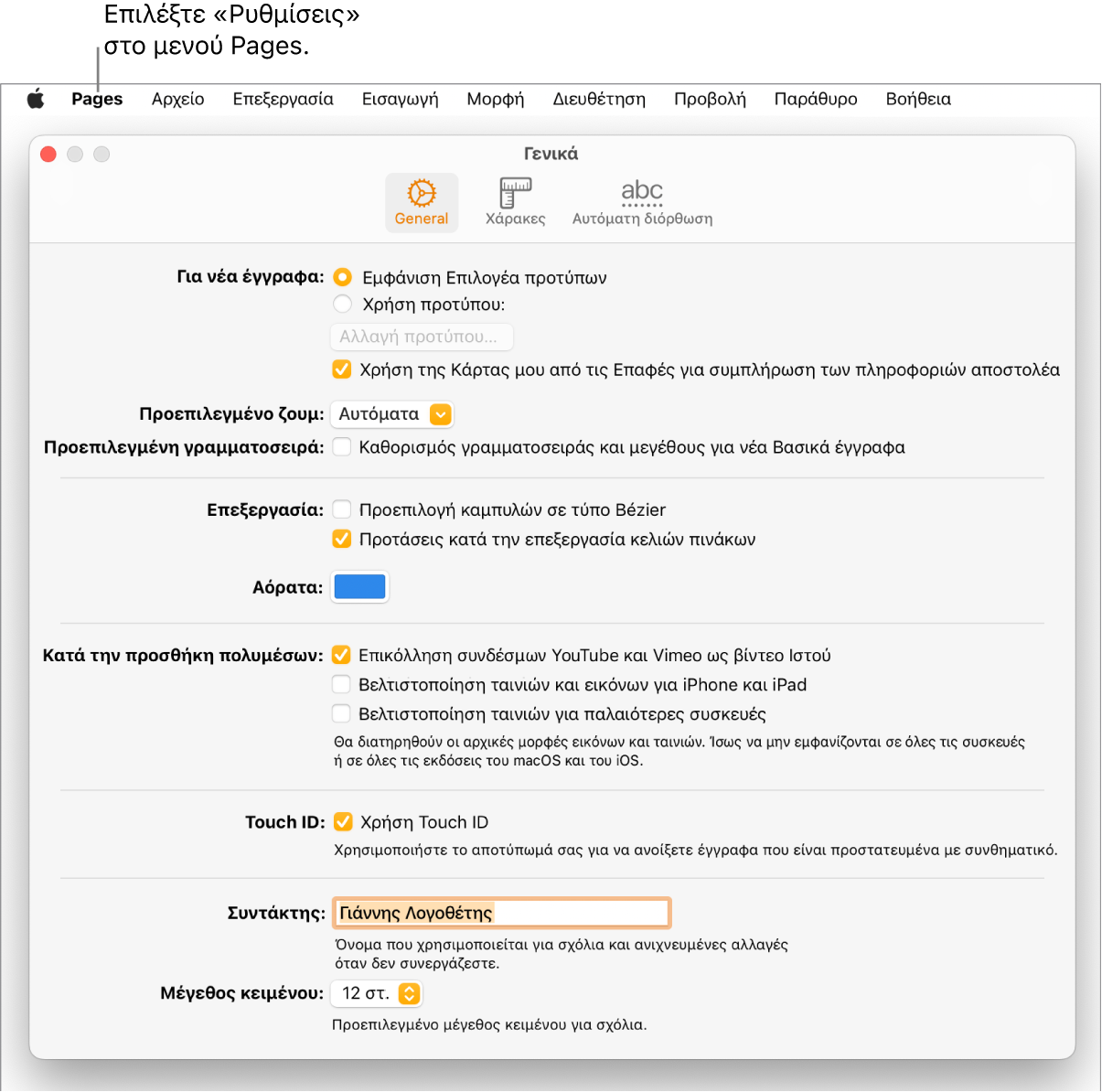Open the Αυτόματη διόρθωση abc tab
The height and width of the screenshot is (1092, 1102).
tap(642, 202)
